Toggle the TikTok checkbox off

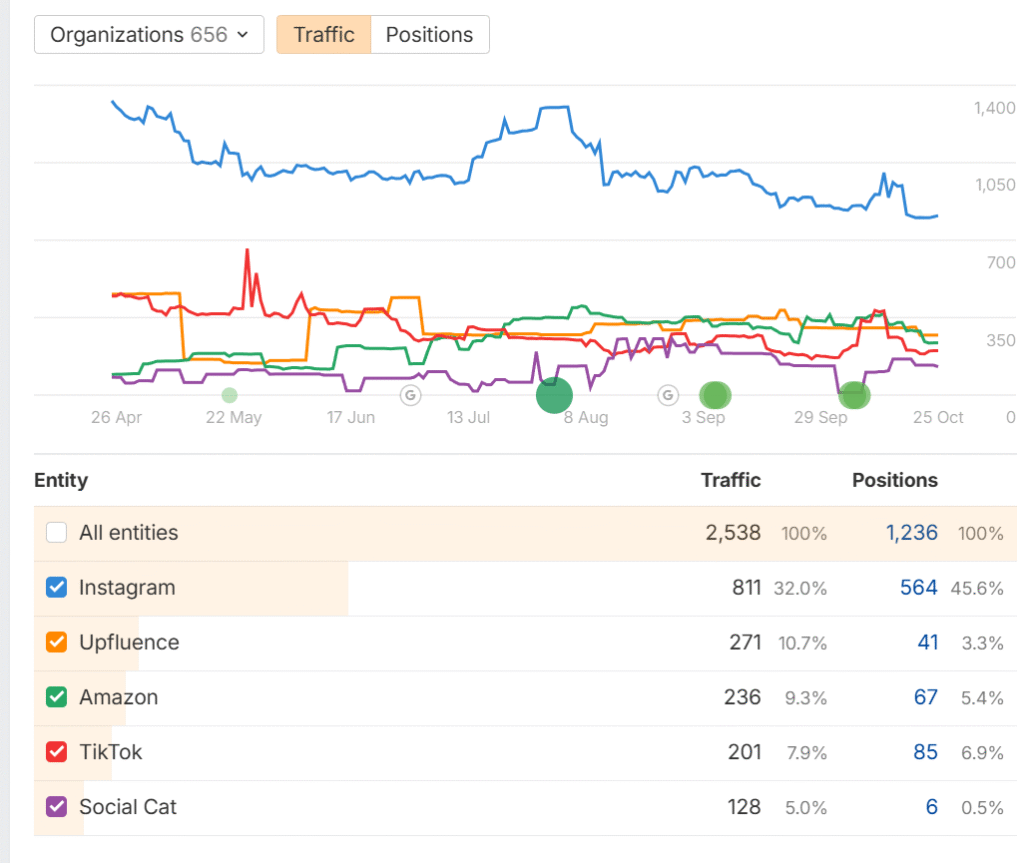[x=57, y=752]
